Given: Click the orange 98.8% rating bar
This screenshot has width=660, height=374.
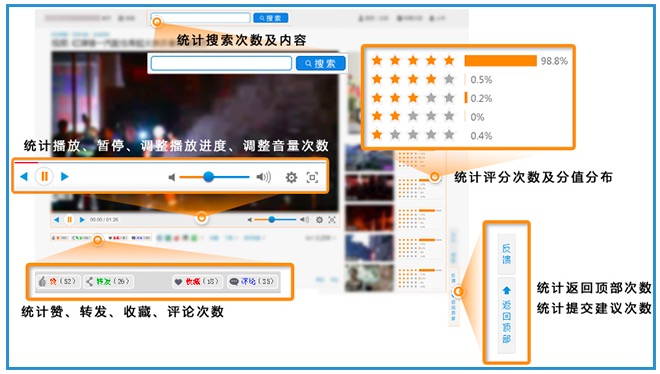Looking at the screenshot, I should (x=500, y=61).
